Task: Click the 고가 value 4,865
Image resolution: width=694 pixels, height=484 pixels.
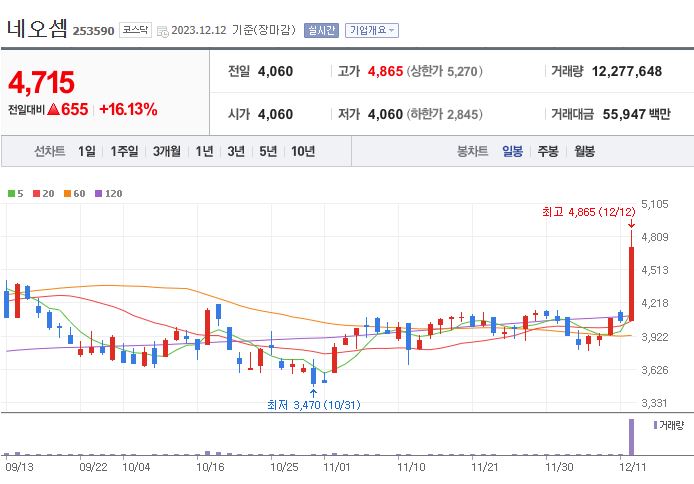Action: pyautogui.click(x=385, y=71)
